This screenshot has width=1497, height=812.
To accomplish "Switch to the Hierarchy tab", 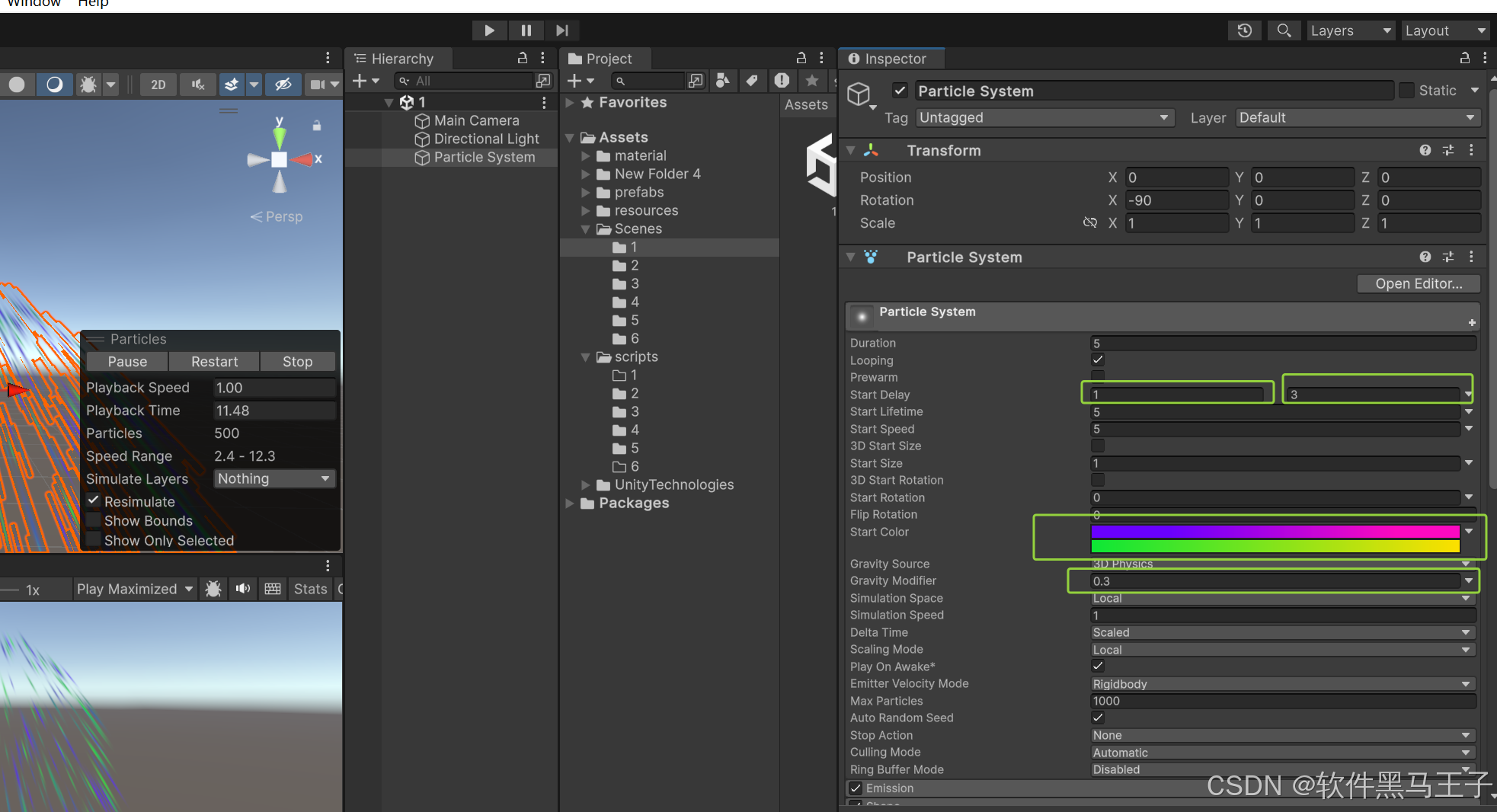I will click(x=399, y=58).
